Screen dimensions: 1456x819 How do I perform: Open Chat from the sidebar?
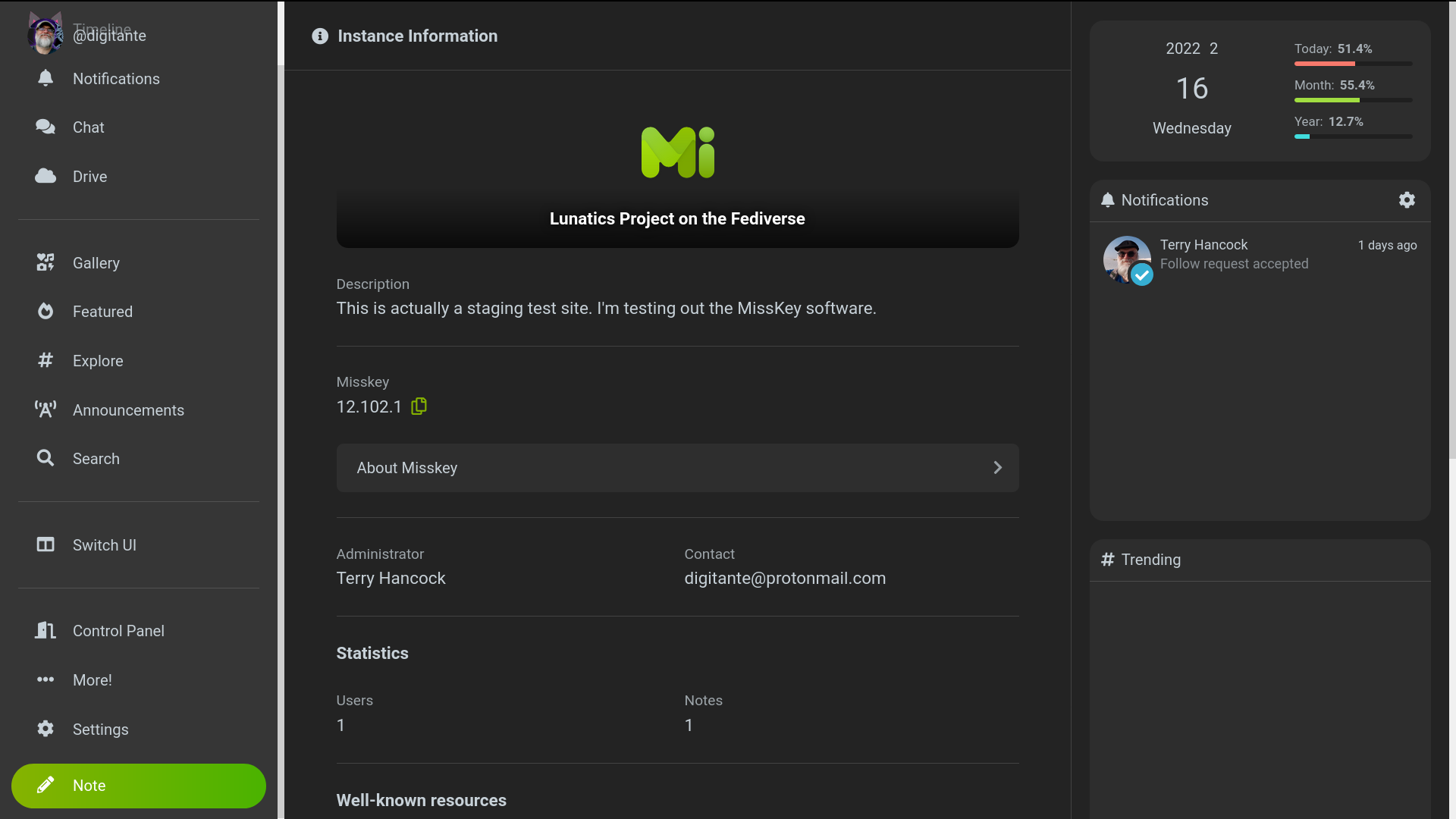click(88, 127)
